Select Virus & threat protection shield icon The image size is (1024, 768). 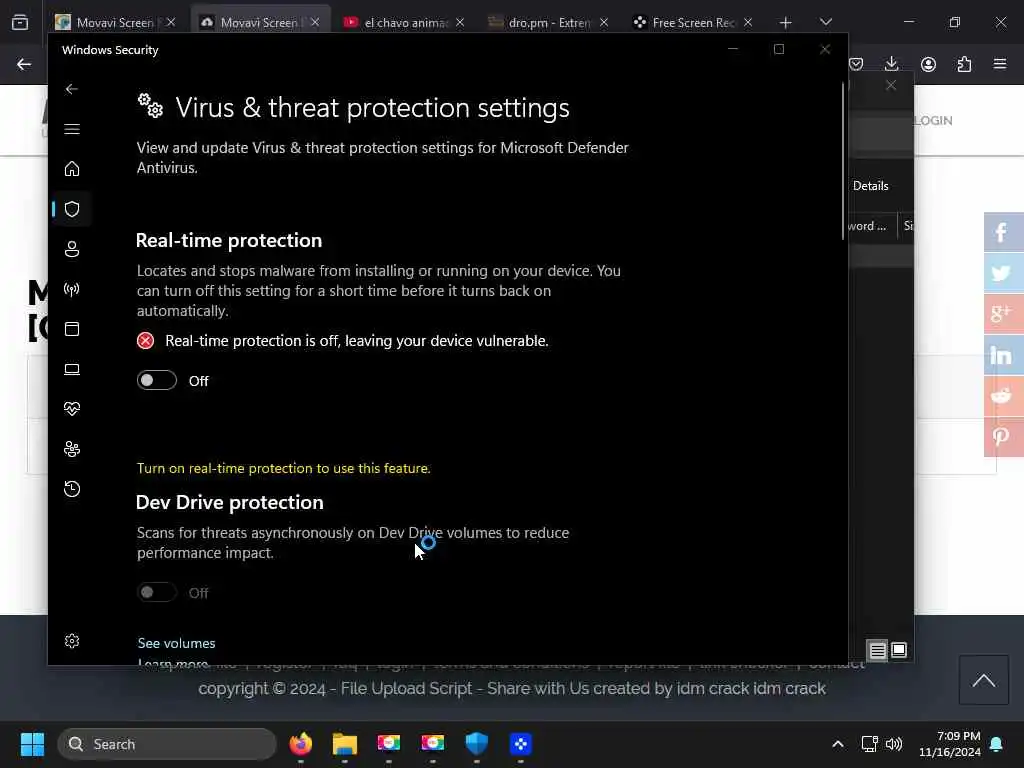[x=72, y=209]
